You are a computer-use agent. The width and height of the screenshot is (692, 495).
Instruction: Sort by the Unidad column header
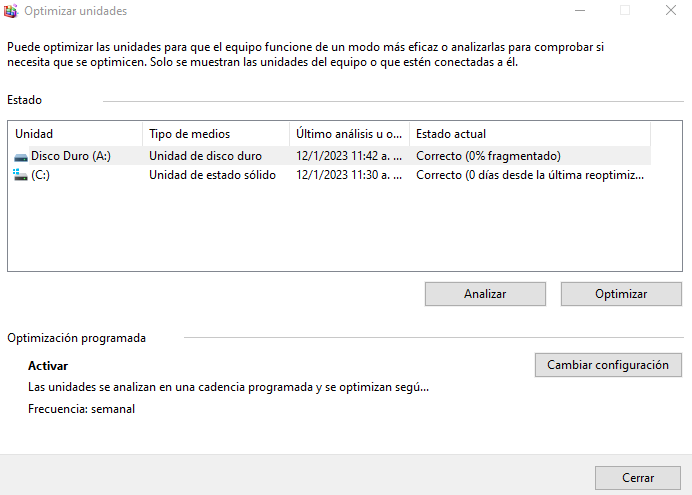75,134
